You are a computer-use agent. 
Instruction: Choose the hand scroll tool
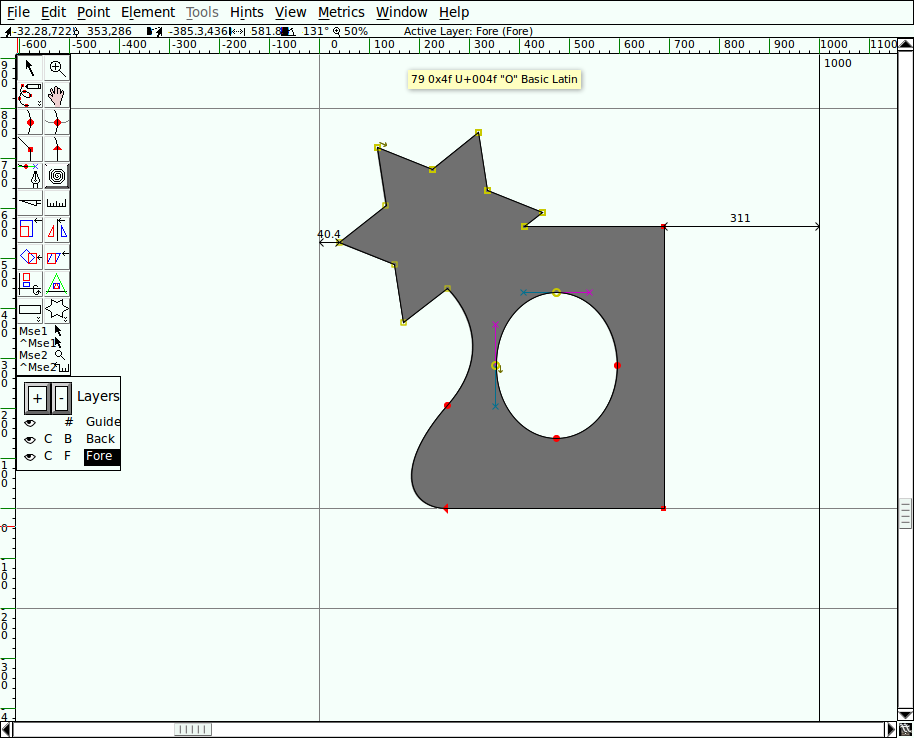pos(57,96)
